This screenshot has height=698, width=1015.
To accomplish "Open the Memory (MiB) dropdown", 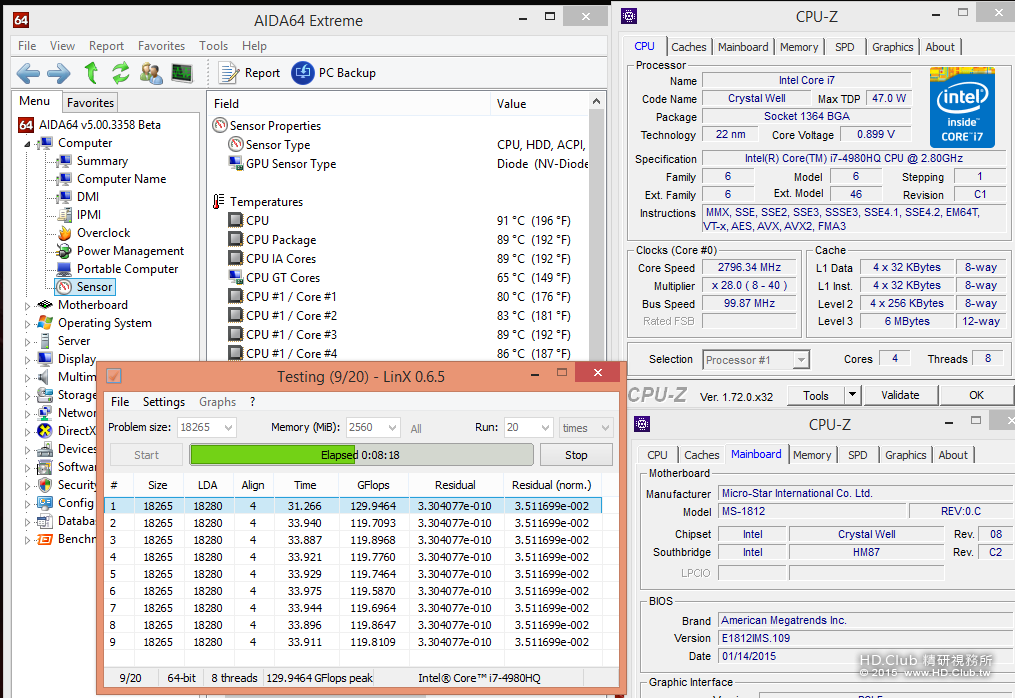I will [x=390, y=428].
